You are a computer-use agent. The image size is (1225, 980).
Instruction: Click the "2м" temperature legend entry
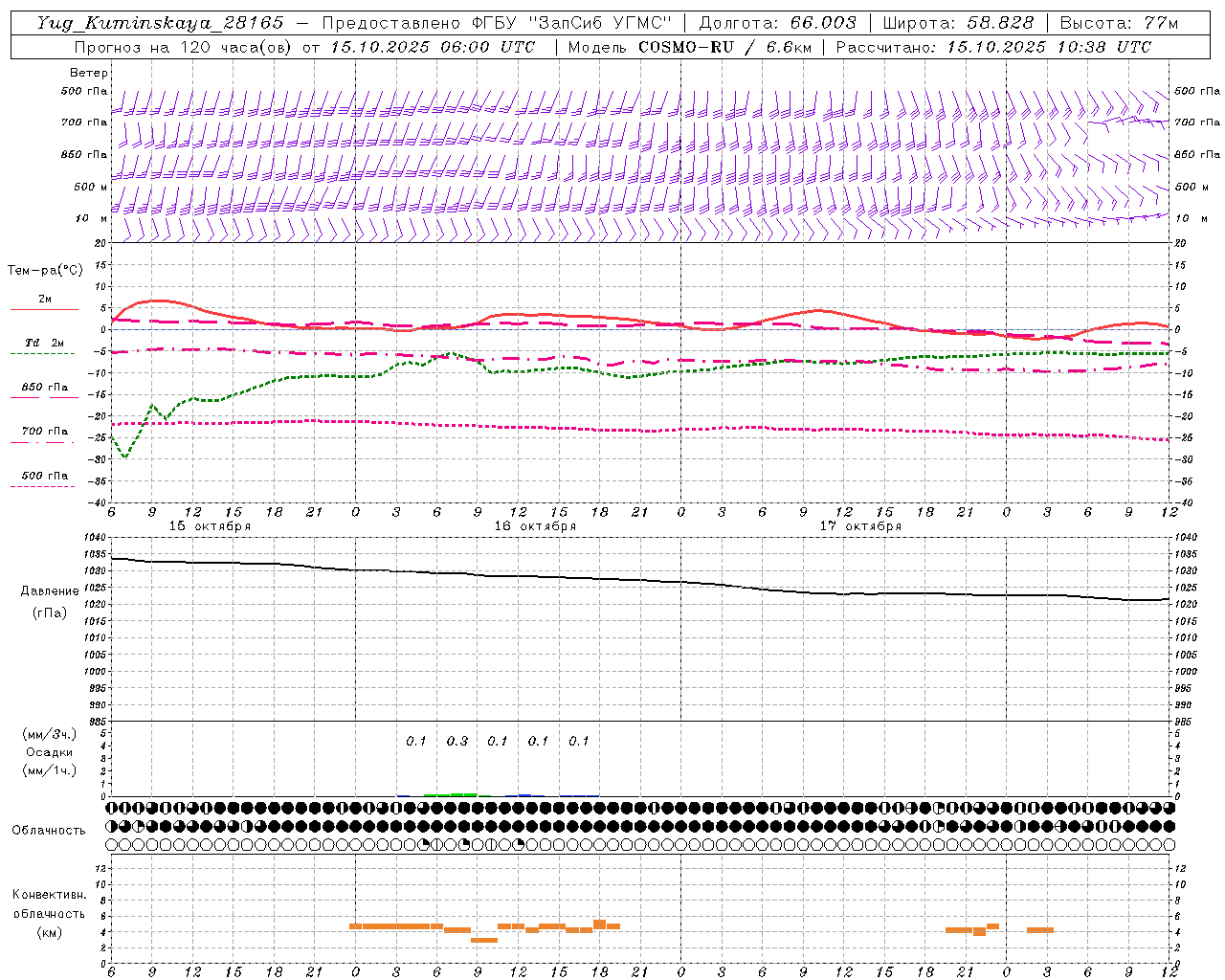[x=45, y=299]
